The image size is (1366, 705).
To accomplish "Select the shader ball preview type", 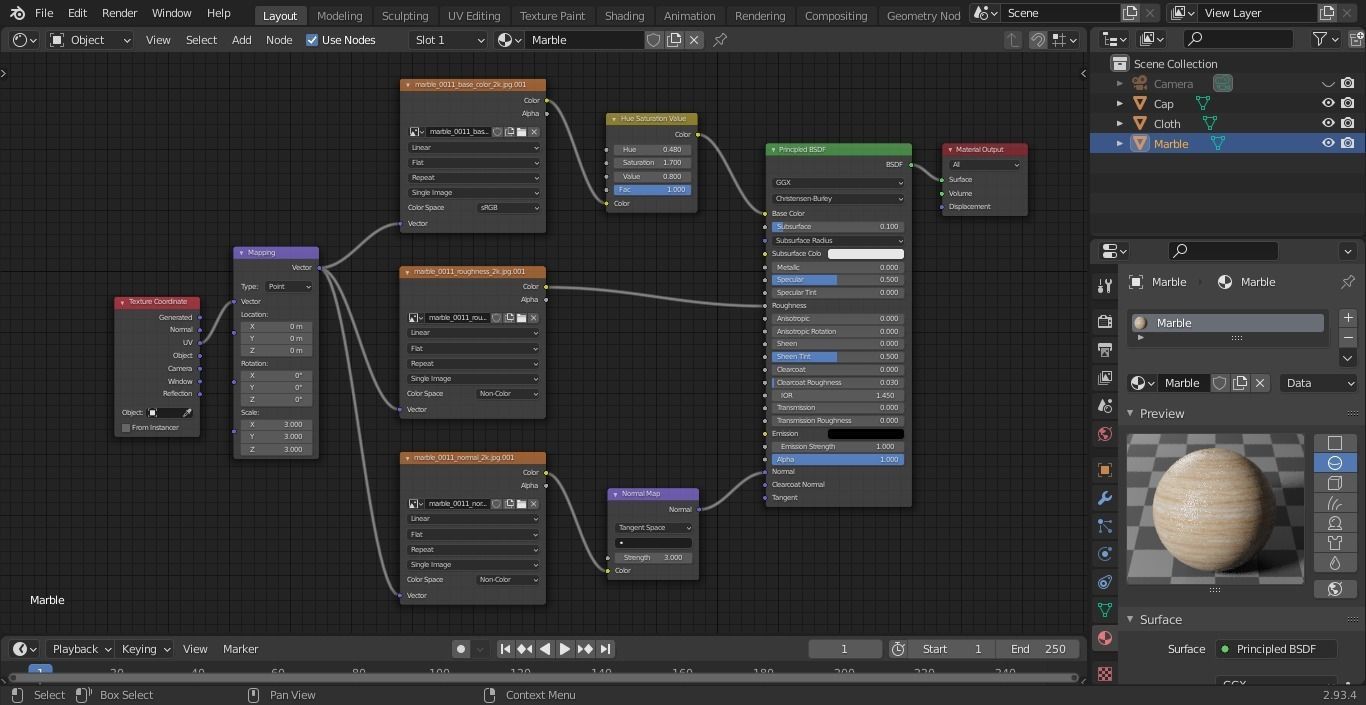I will click(x=1334, y=523).
